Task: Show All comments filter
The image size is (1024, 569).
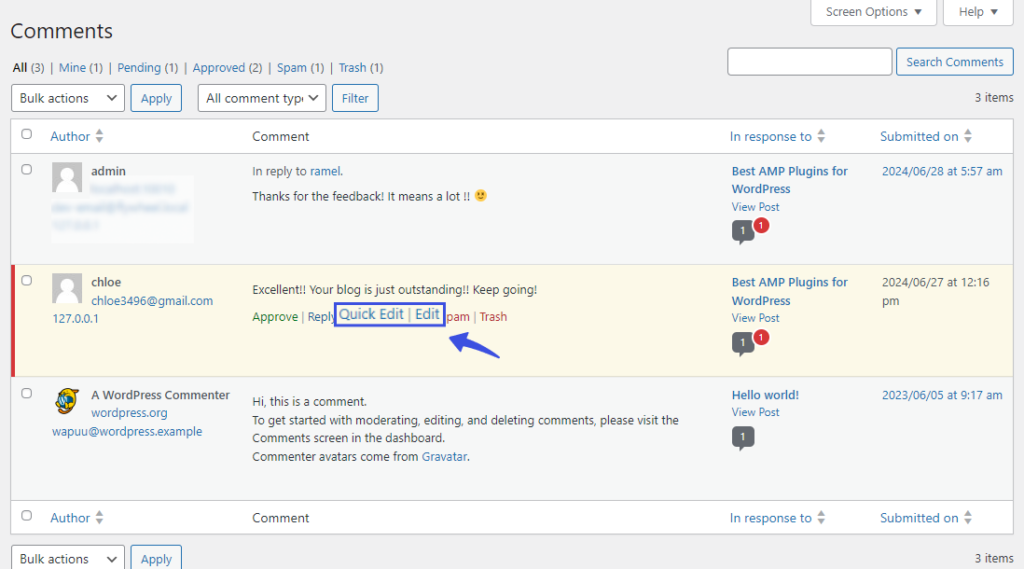Action: click(28, 67)
